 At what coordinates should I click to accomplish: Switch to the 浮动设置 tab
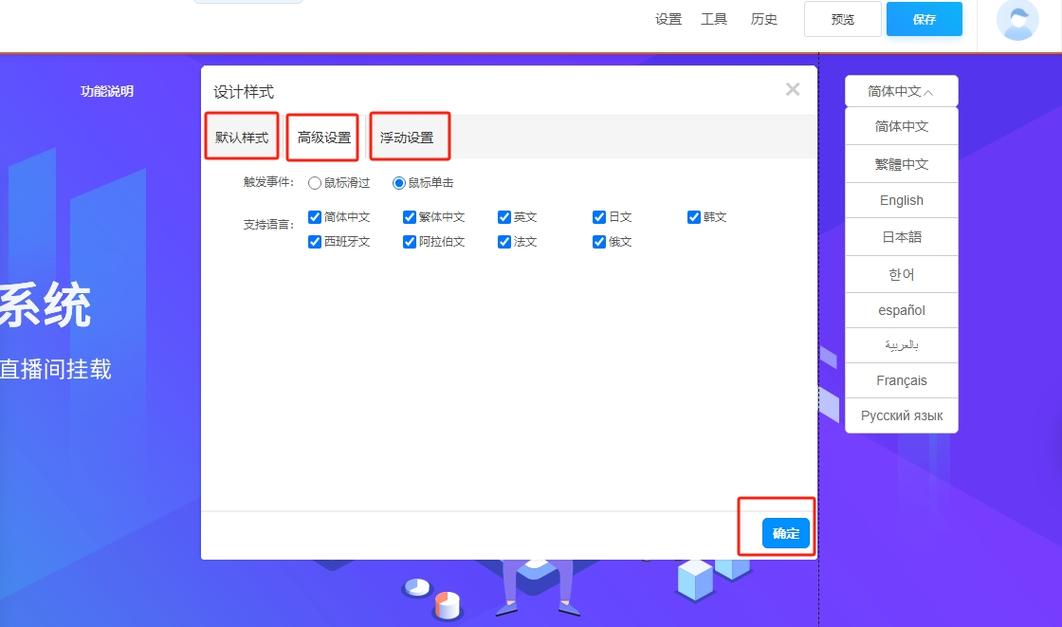406,137
